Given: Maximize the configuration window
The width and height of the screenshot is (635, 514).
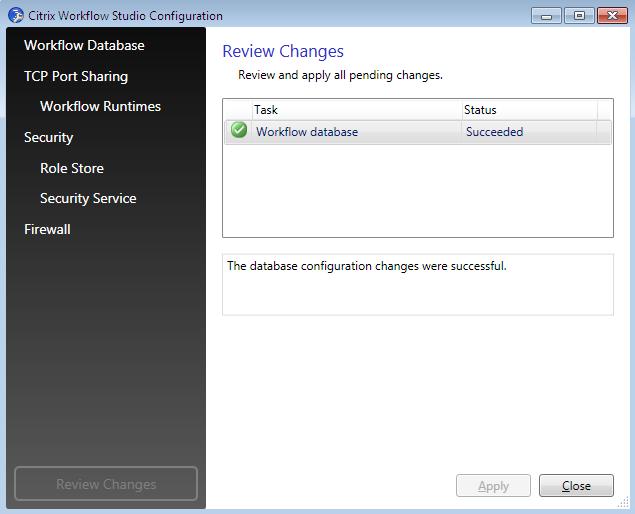Looking at the screenshot, I should (x=579, y=16).
